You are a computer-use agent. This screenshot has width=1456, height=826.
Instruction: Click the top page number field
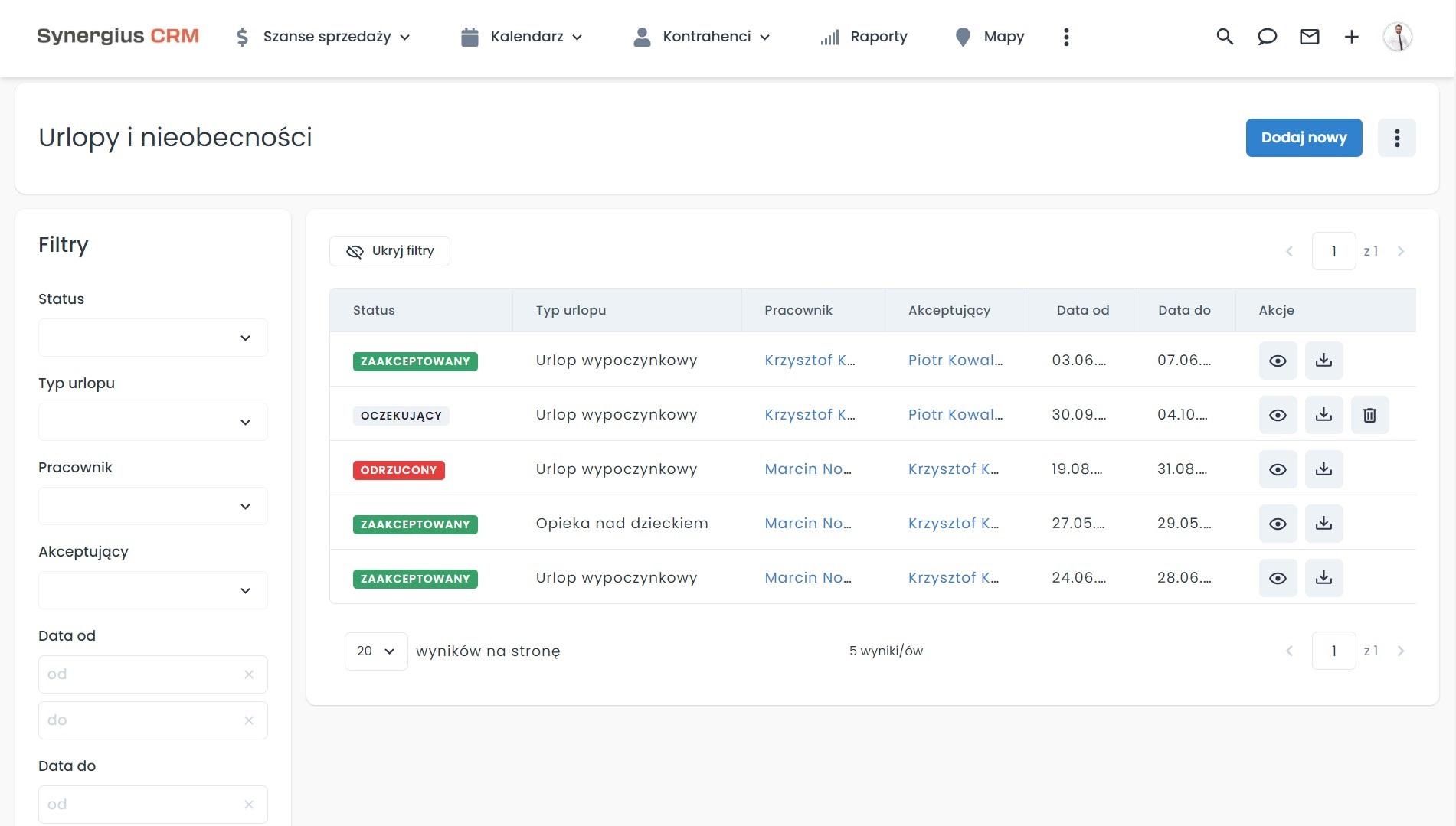1333,251
